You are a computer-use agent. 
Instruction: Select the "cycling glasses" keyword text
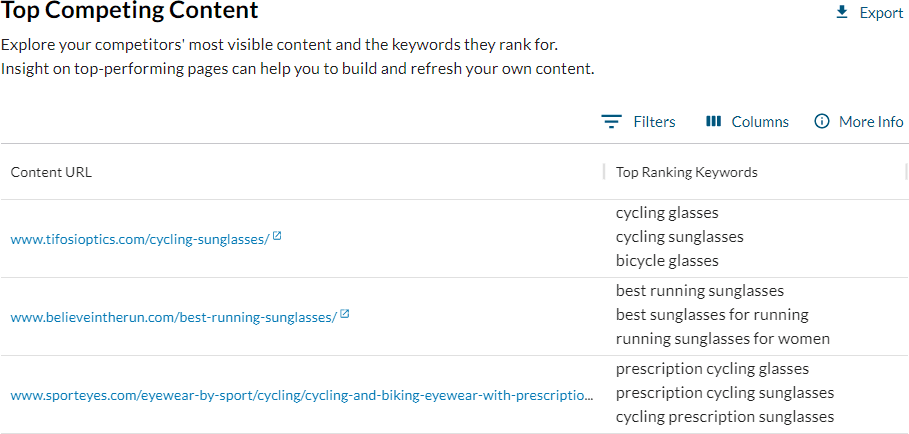point(667,213)
